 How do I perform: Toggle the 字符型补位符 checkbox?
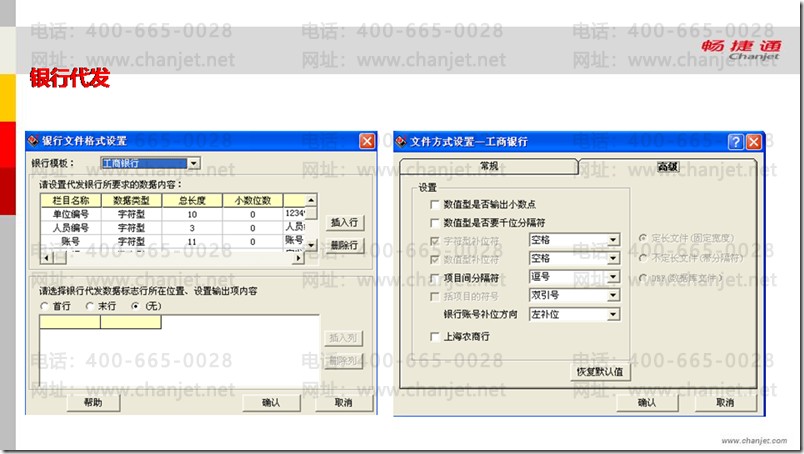pyautogui.click(x=435, y=241)
